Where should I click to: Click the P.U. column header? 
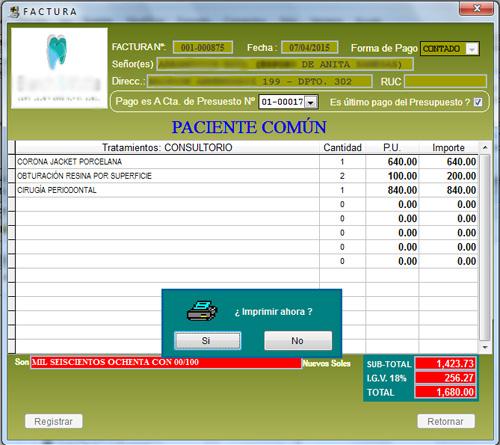tap(392, 147)
